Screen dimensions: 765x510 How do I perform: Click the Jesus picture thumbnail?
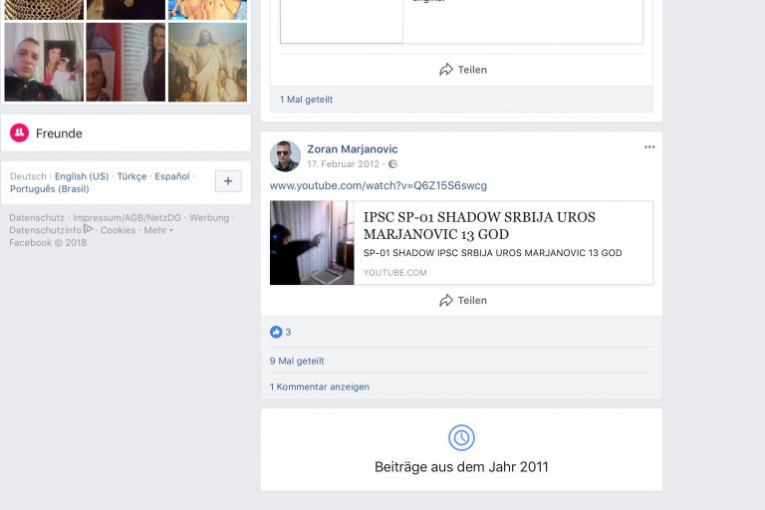click(x=207, y=62)
